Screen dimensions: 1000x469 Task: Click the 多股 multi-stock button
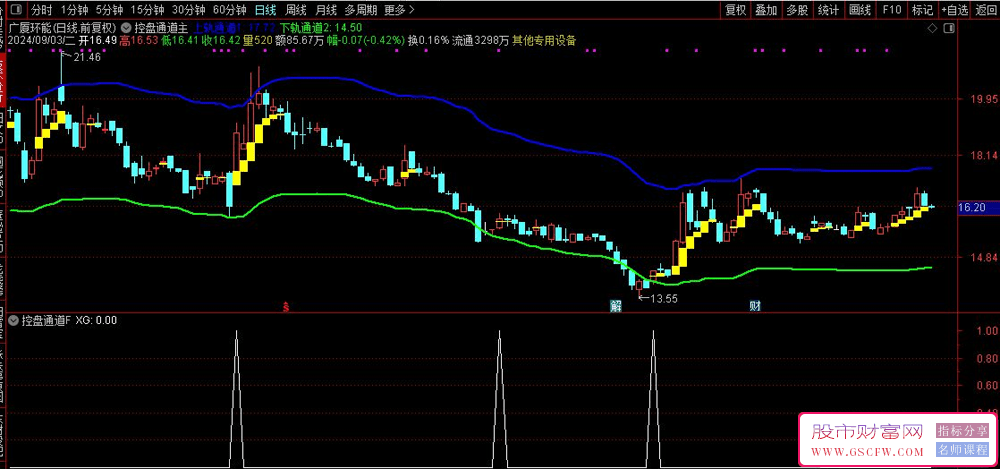click(797, 10)
